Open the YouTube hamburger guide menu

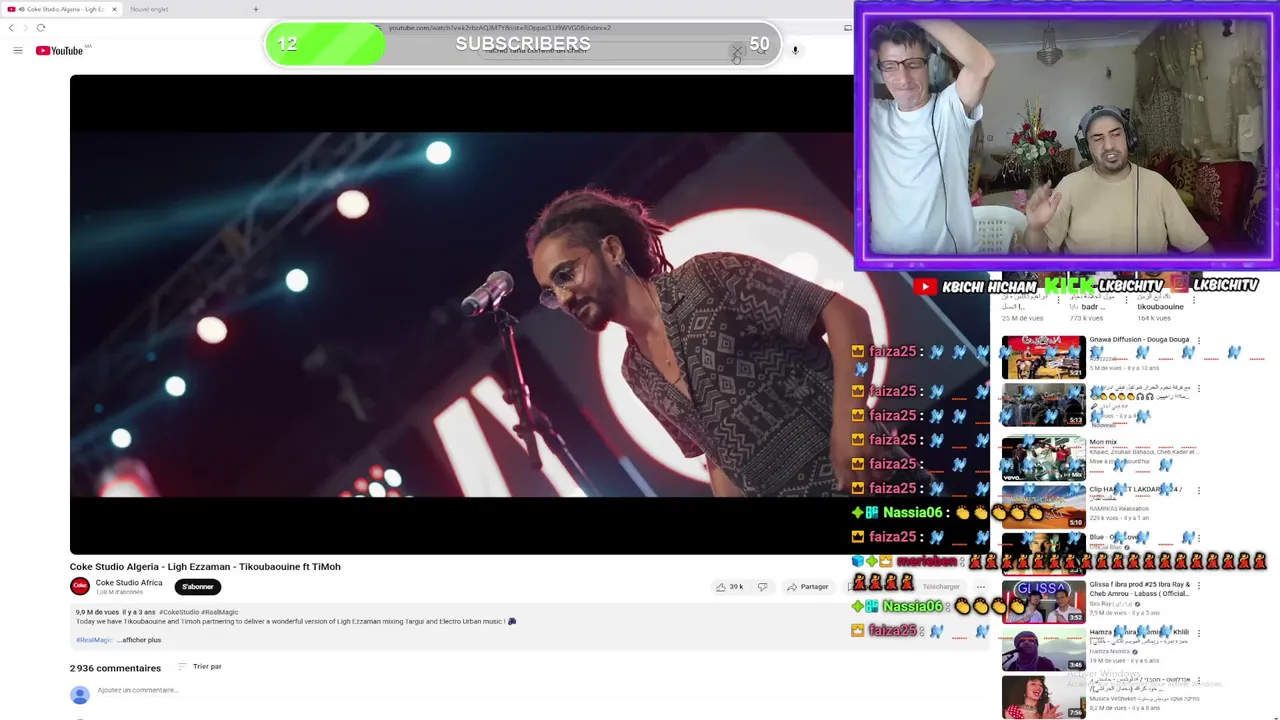point(17,51)
